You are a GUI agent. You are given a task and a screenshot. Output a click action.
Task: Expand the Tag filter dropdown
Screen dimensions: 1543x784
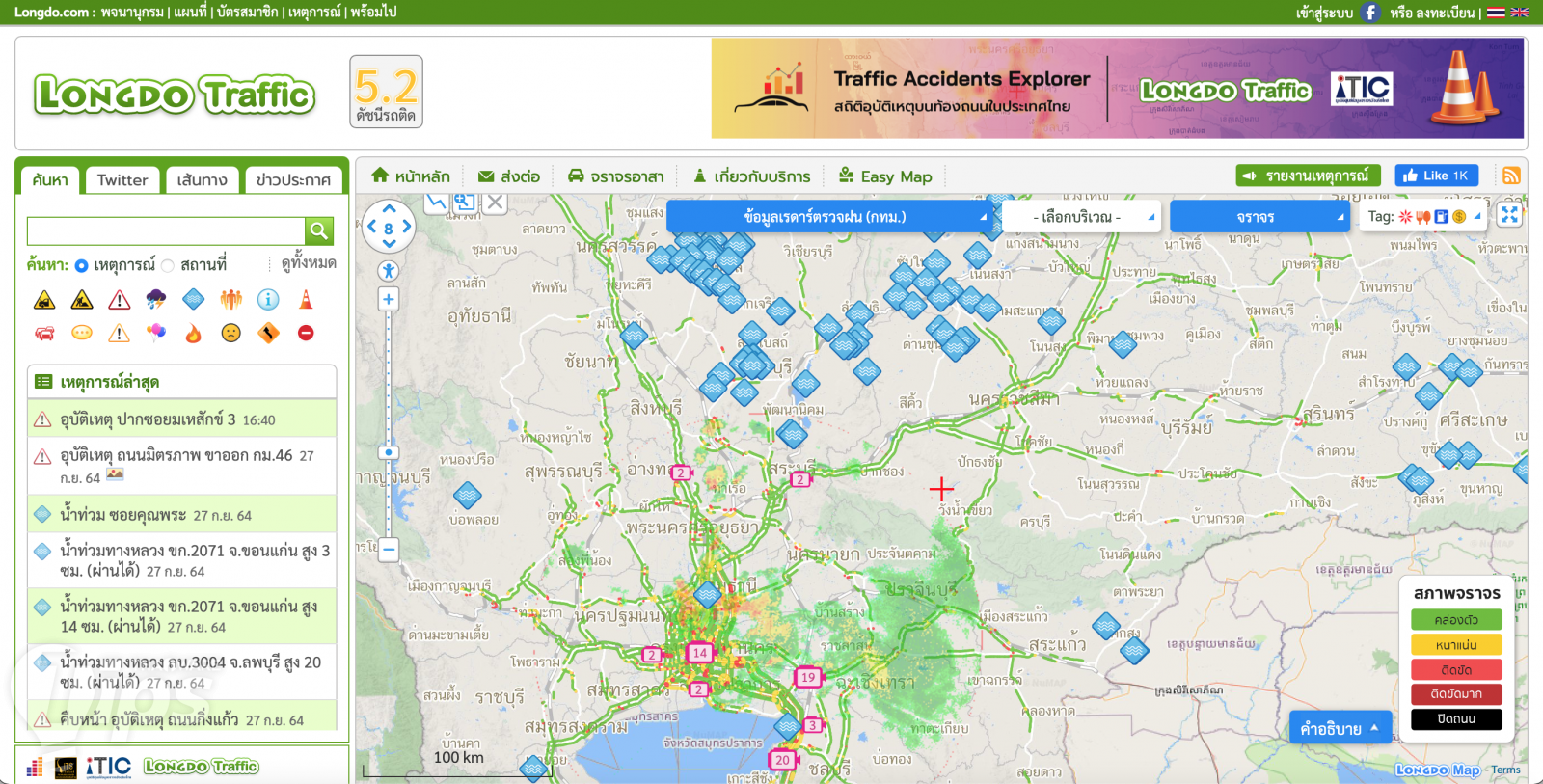(1424, 217)
